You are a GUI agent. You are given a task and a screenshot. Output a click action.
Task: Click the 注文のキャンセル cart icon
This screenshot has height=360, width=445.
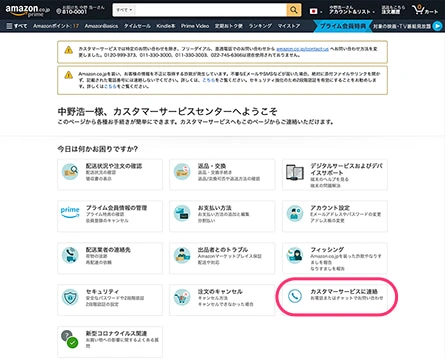pos(182,297)
